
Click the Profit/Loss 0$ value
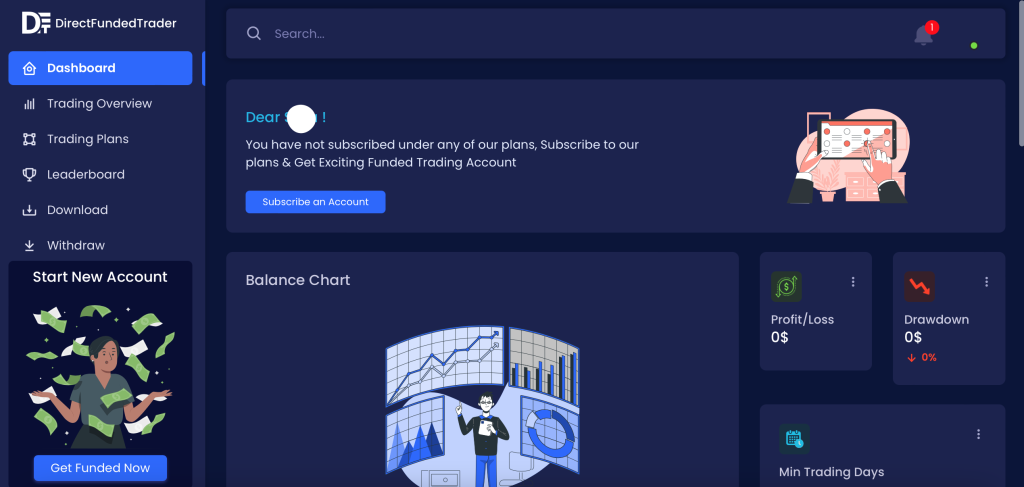pyautogui.click(x=780, y=338)
